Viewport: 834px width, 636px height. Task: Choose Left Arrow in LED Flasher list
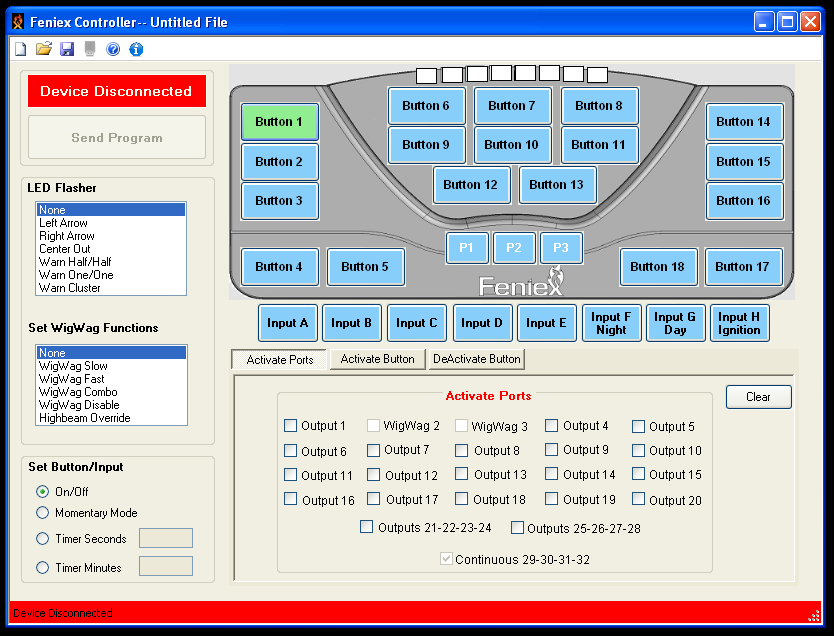click(x=111, y=223)
